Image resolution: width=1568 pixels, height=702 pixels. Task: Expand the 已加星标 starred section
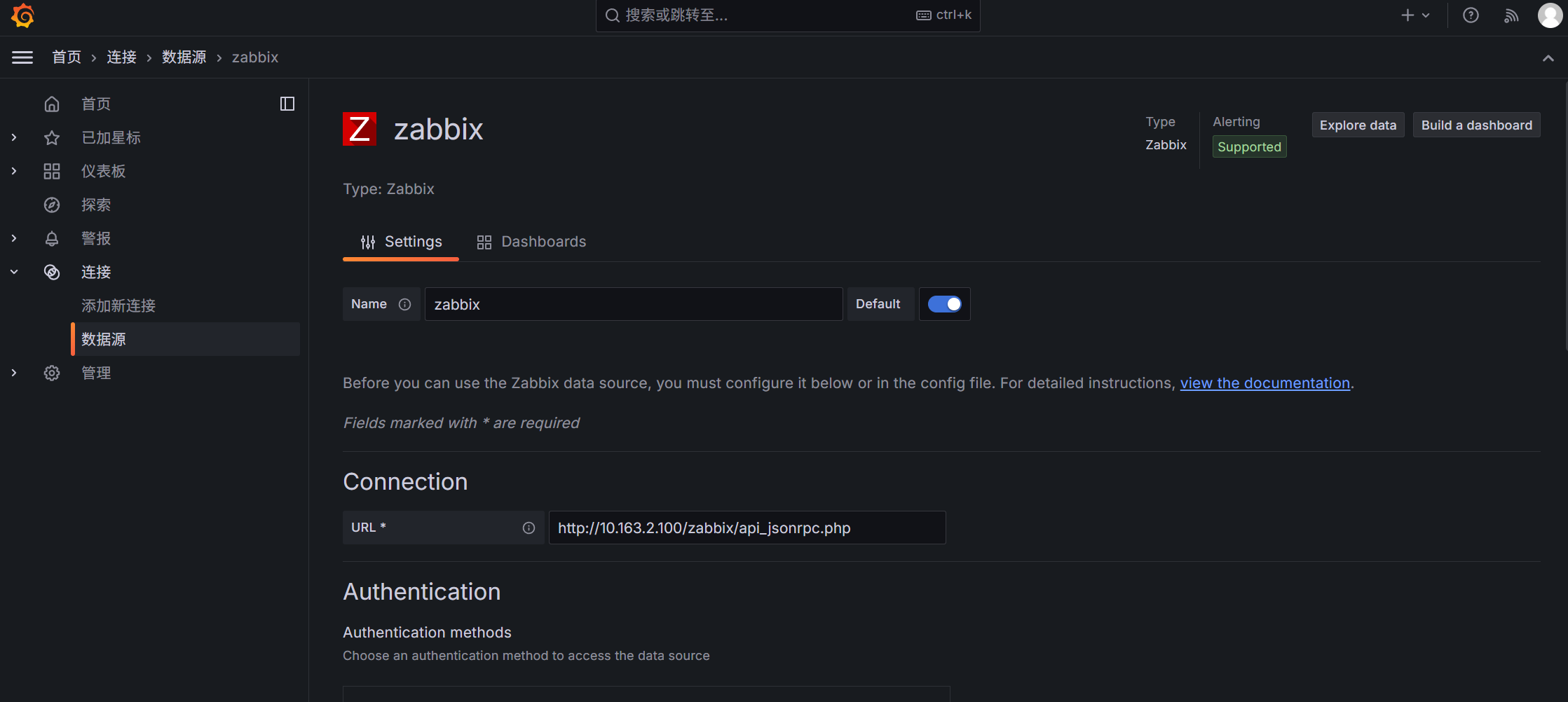pos(14,137)
